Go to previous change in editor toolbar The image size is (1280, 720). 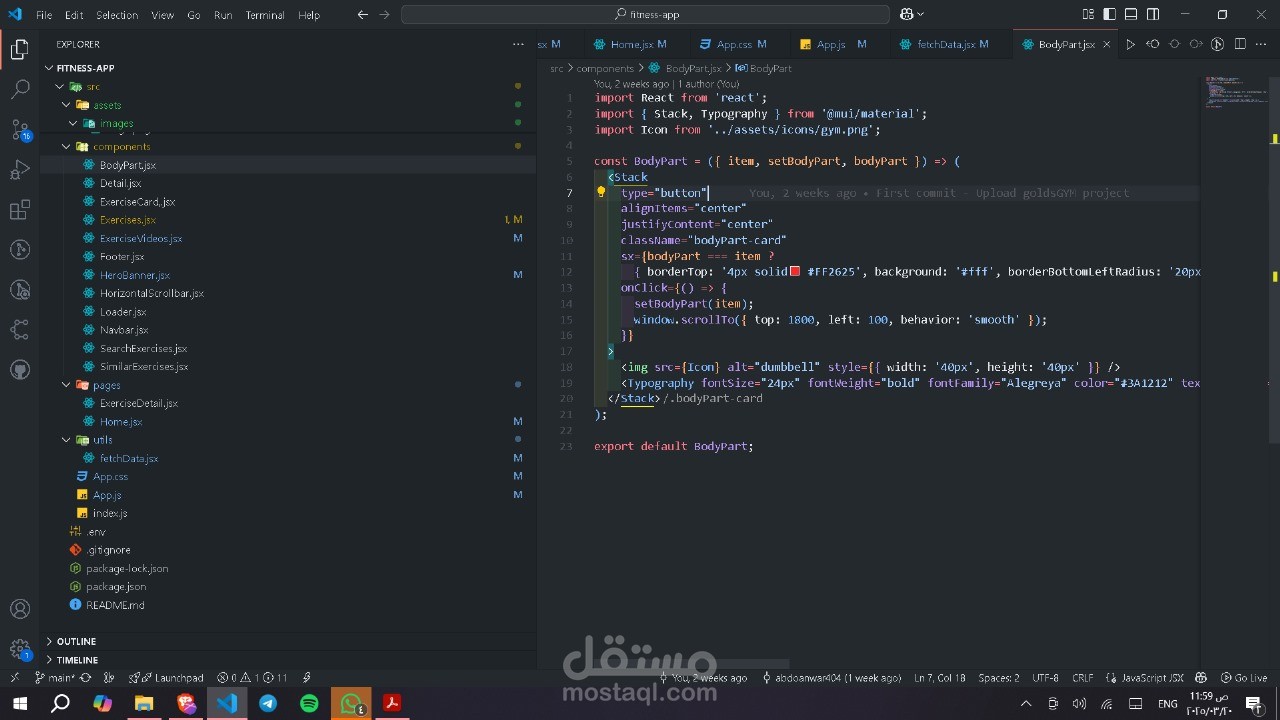pyautogui.click(x=1153, y=44)
